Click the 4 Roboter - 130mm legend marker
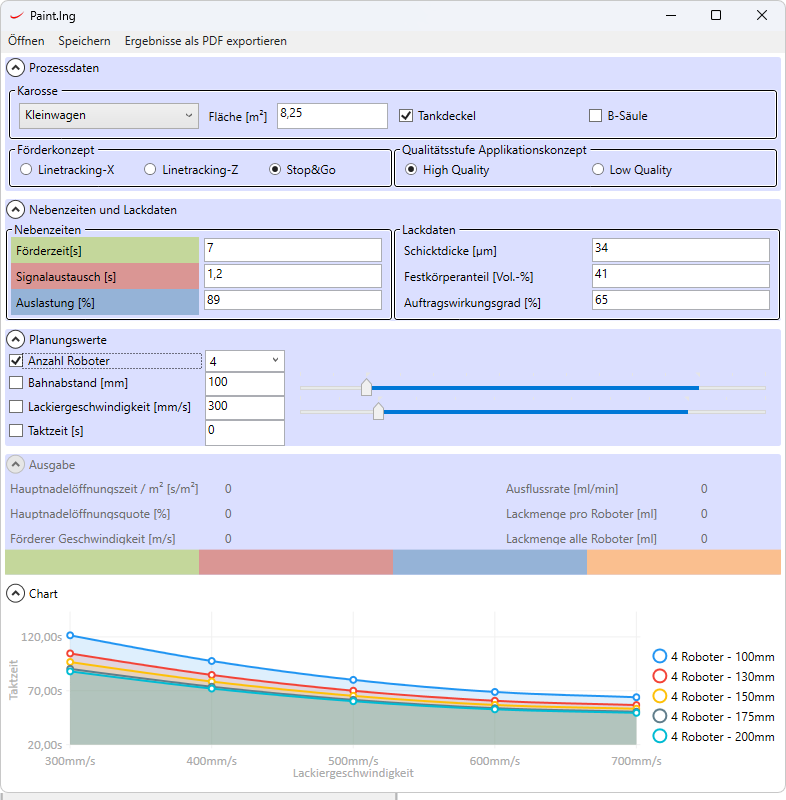Screen dimensions: 786x800 point(659,677)
